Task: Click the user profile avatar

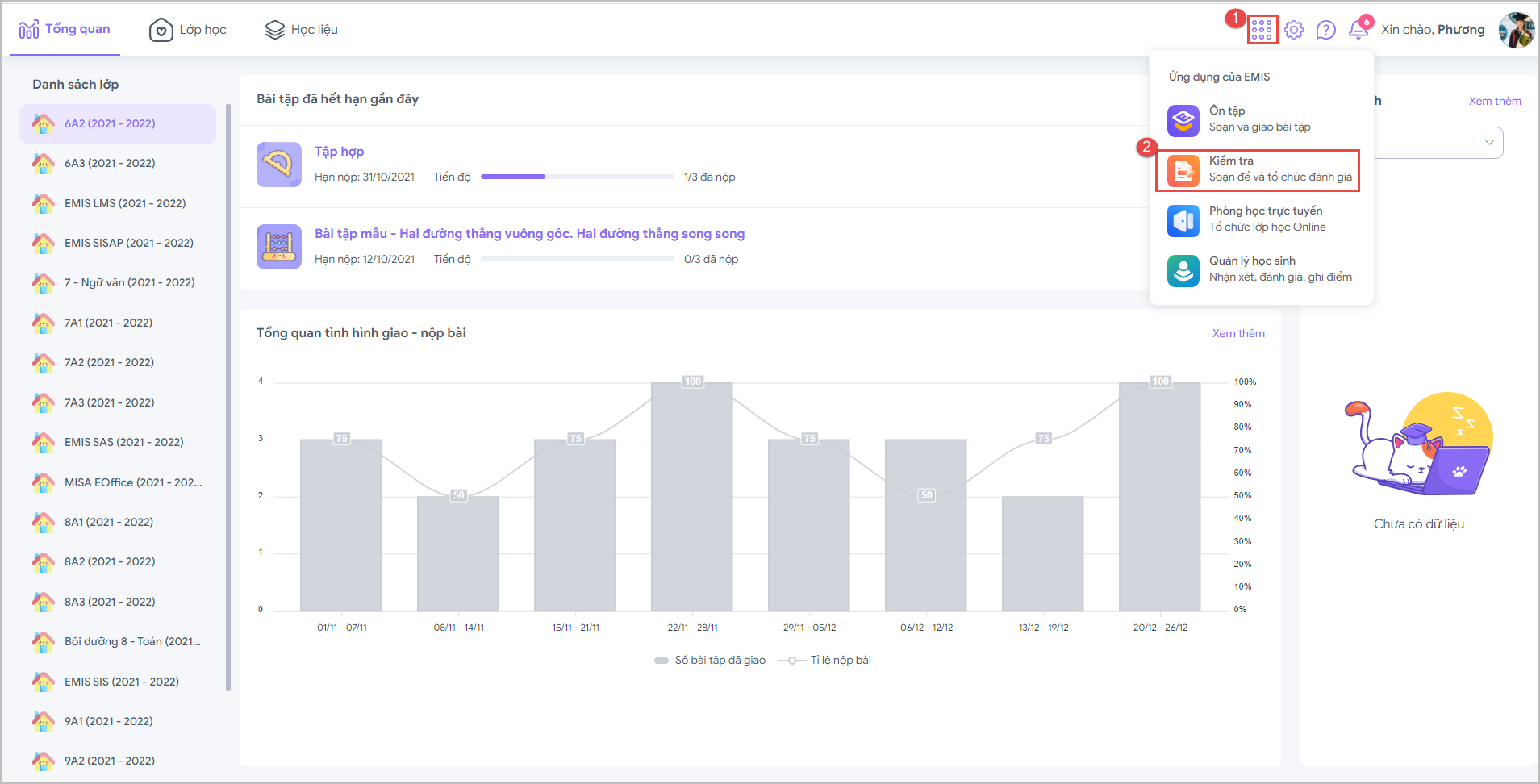Action: click(x=1516, y=30)
